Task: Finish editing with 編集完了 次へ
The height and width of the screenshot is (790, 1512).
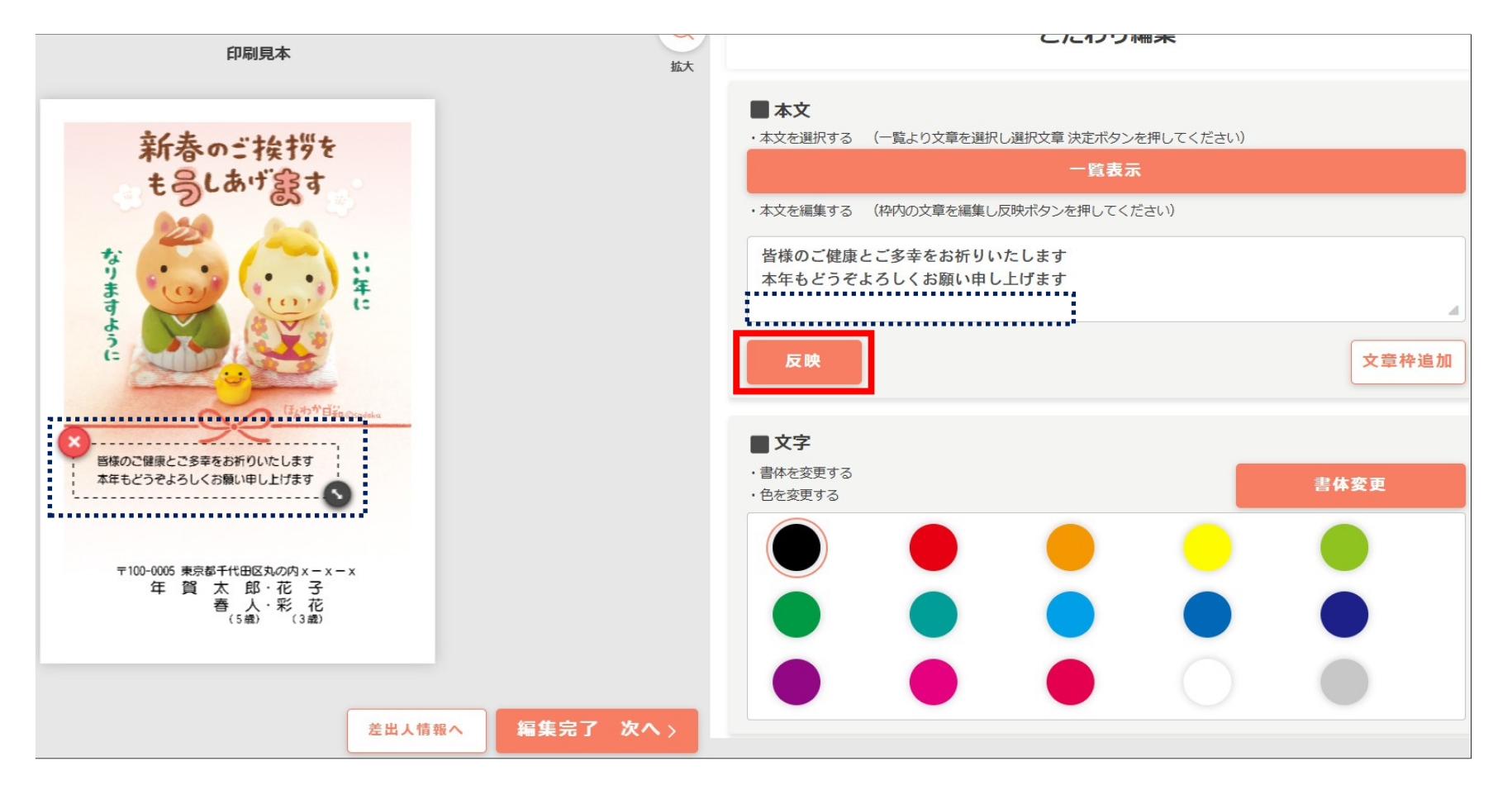Action: click(596, 731)
